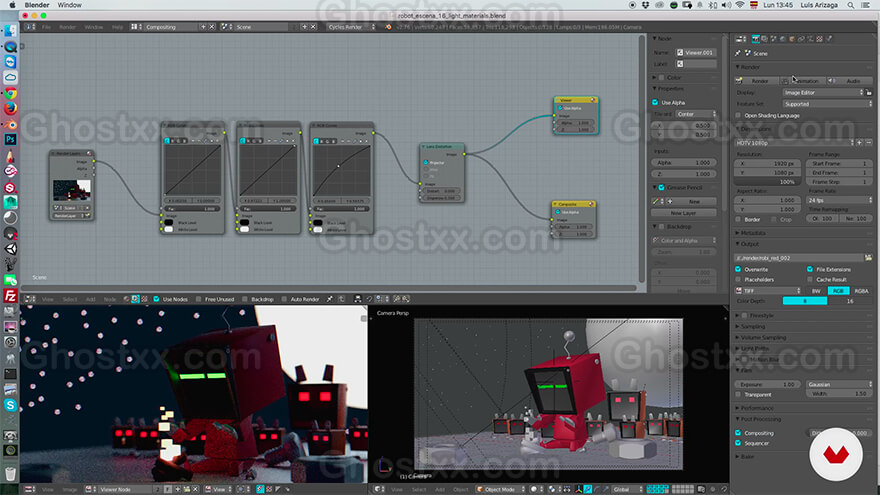Open the Feature Set Supported dropdown
880x495 pixels.
point(828,104)
